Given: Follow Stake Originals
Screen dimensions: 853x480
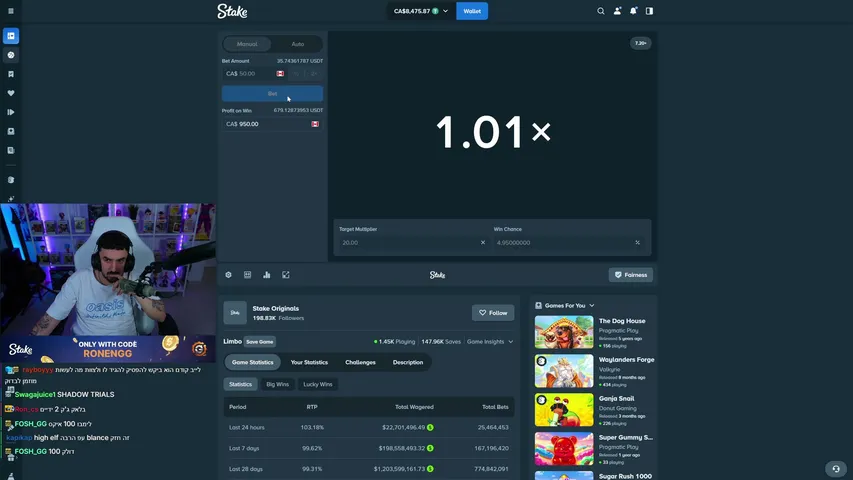Looking at the screenshot, I should point(493,313).
